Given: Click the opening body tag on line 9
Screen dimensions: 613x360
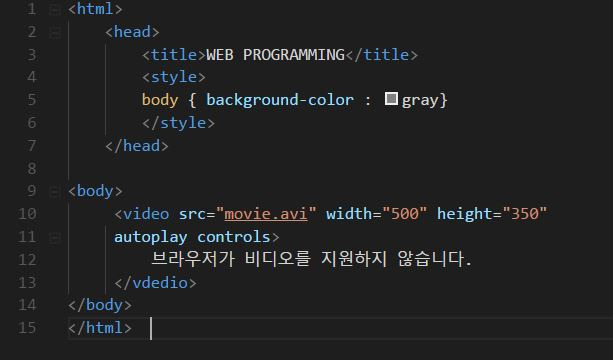Looking at the screenshot, I should point(95,192).
